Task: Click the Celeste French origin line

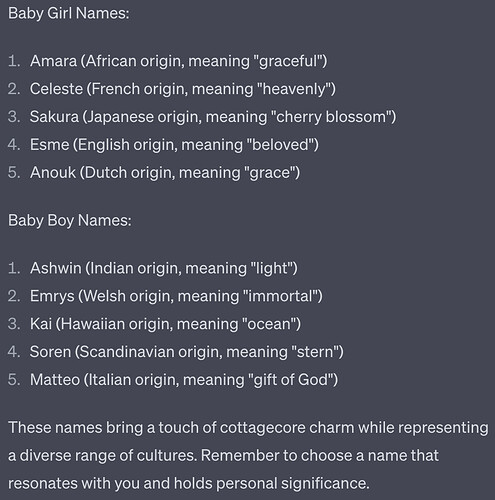Action: point(183,89)
